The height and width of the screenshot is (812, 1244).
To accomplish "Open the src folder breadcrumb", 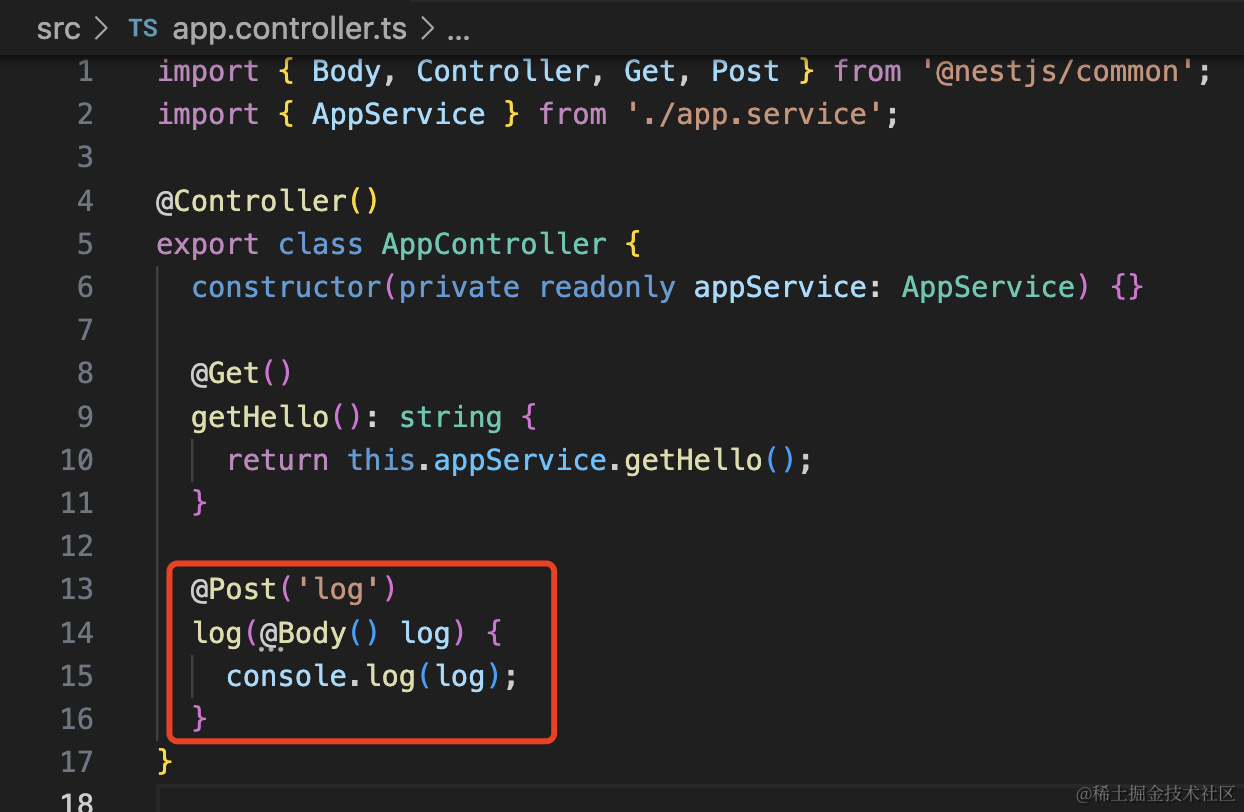I will pos(58,28).
